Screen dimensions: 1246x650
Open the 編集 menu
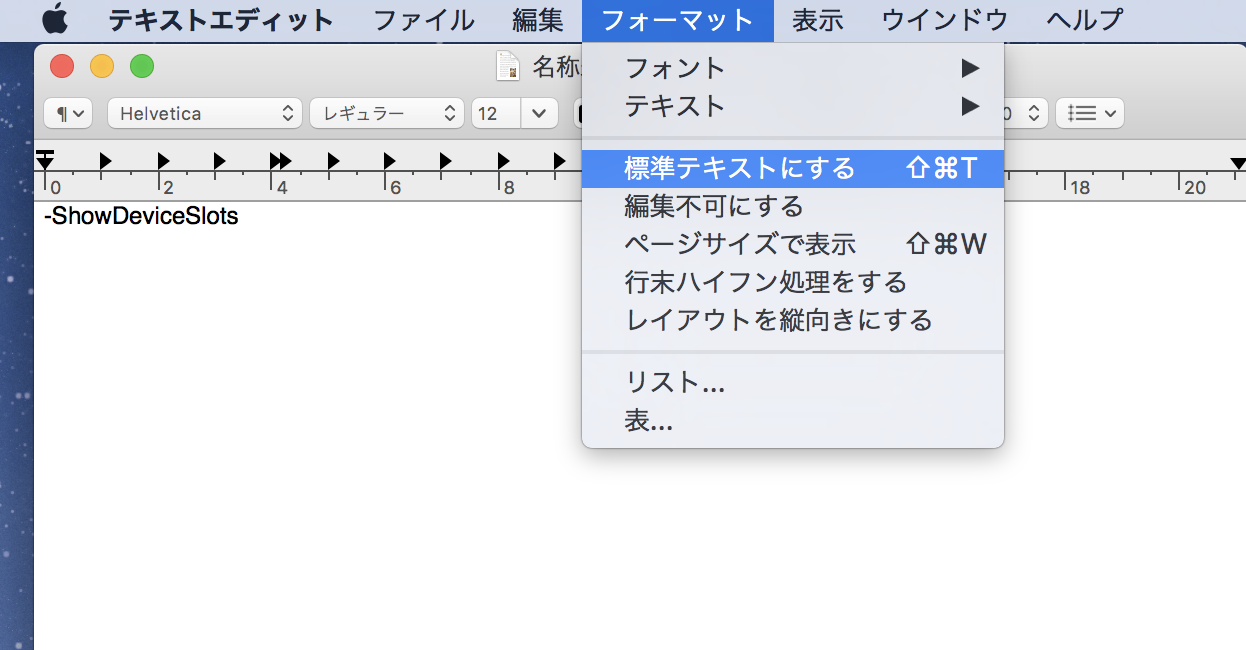coord(538,19)
